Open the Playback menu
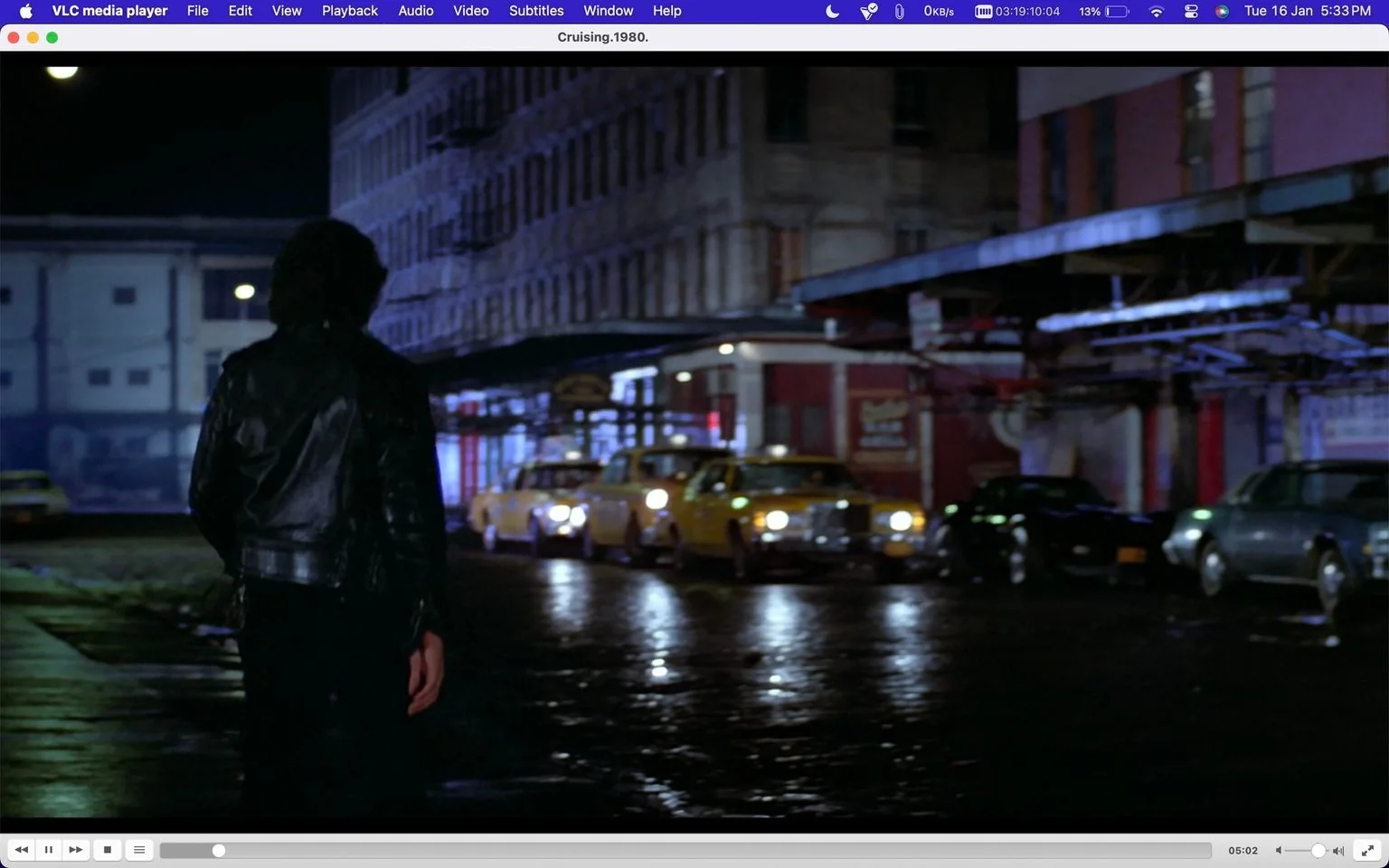1389x868 pixels. click(x=350, y=11)
